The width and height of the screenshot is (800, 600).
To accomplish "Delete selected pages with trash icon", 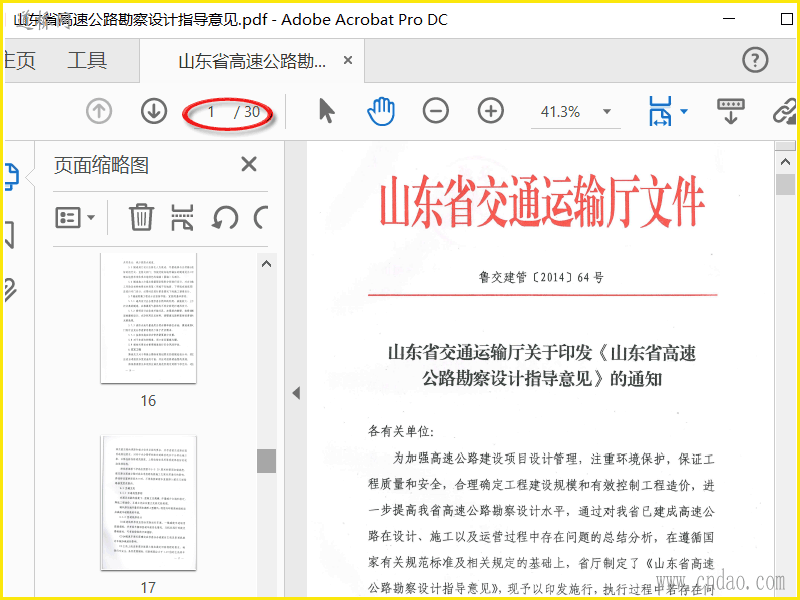I will tap(141, 217).
